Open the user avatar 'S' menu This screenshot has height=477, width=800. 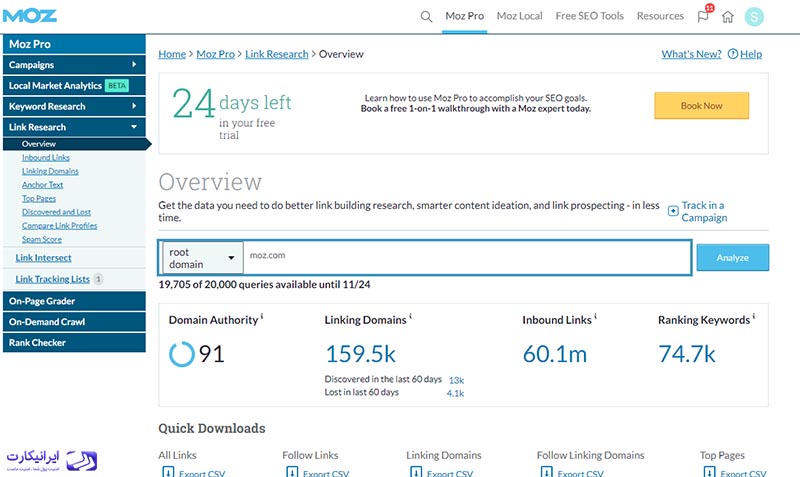[x=754, y=17]
